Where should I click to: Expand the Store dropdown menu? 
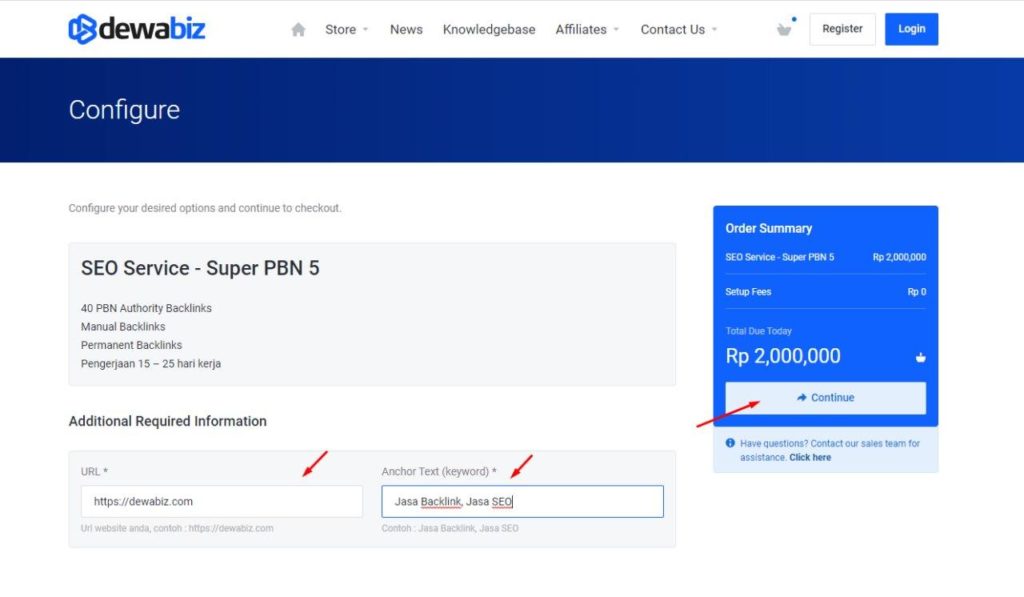coord(346,30)
